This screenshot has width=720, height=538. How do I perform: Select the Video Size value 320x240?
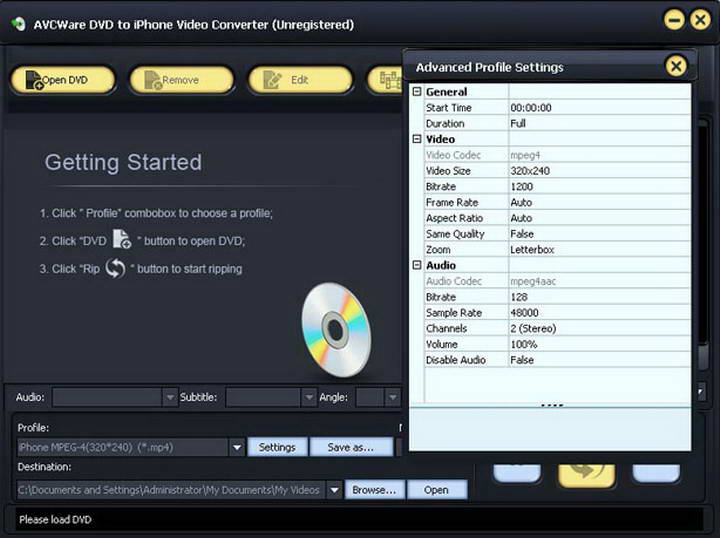click(x=599, y=171)
